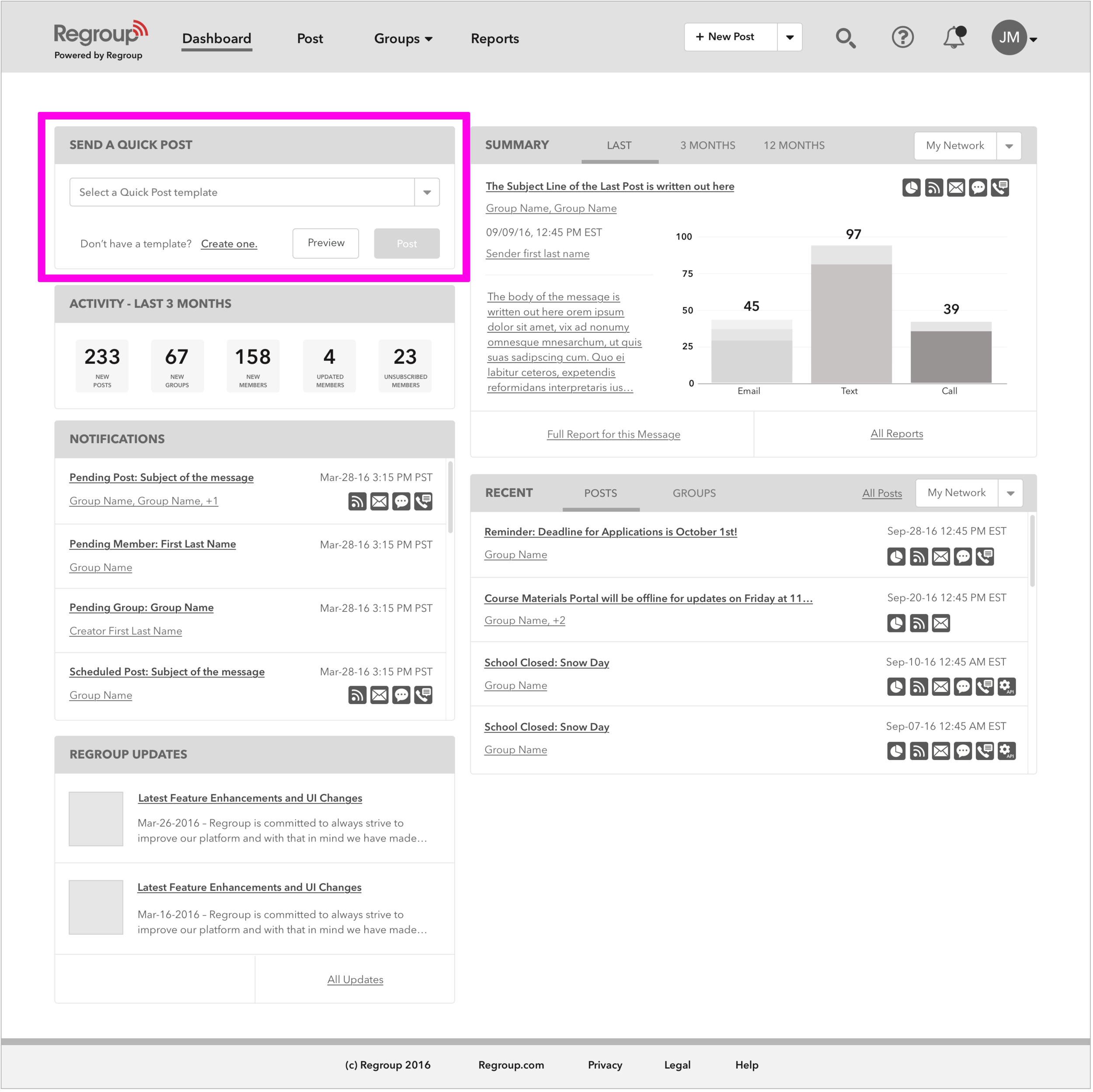
Task: Open the Quick Post template dropdown
Action: [x=427, y=192]
